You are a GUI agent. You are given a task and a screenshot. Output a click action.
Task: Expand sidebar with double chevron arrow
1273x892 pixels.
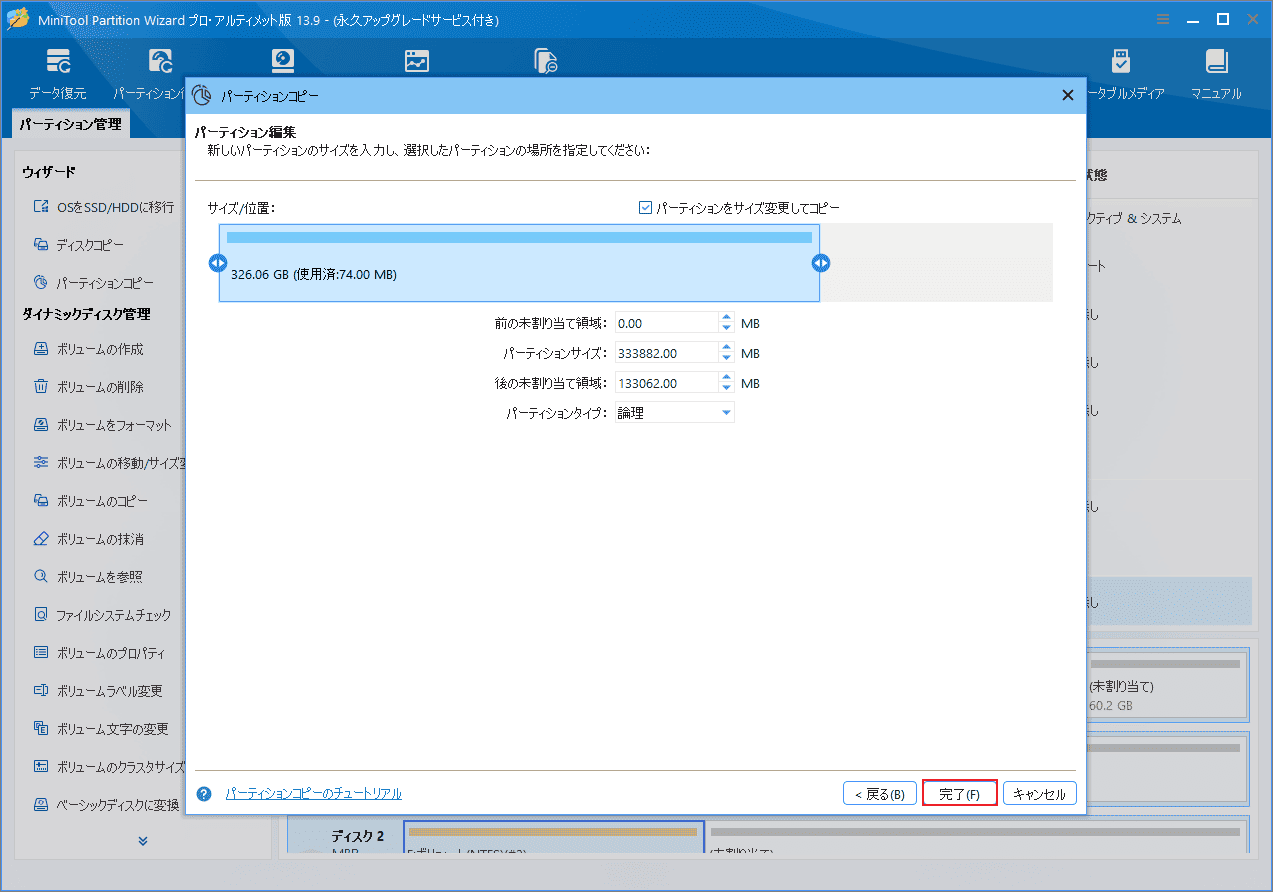143,841
